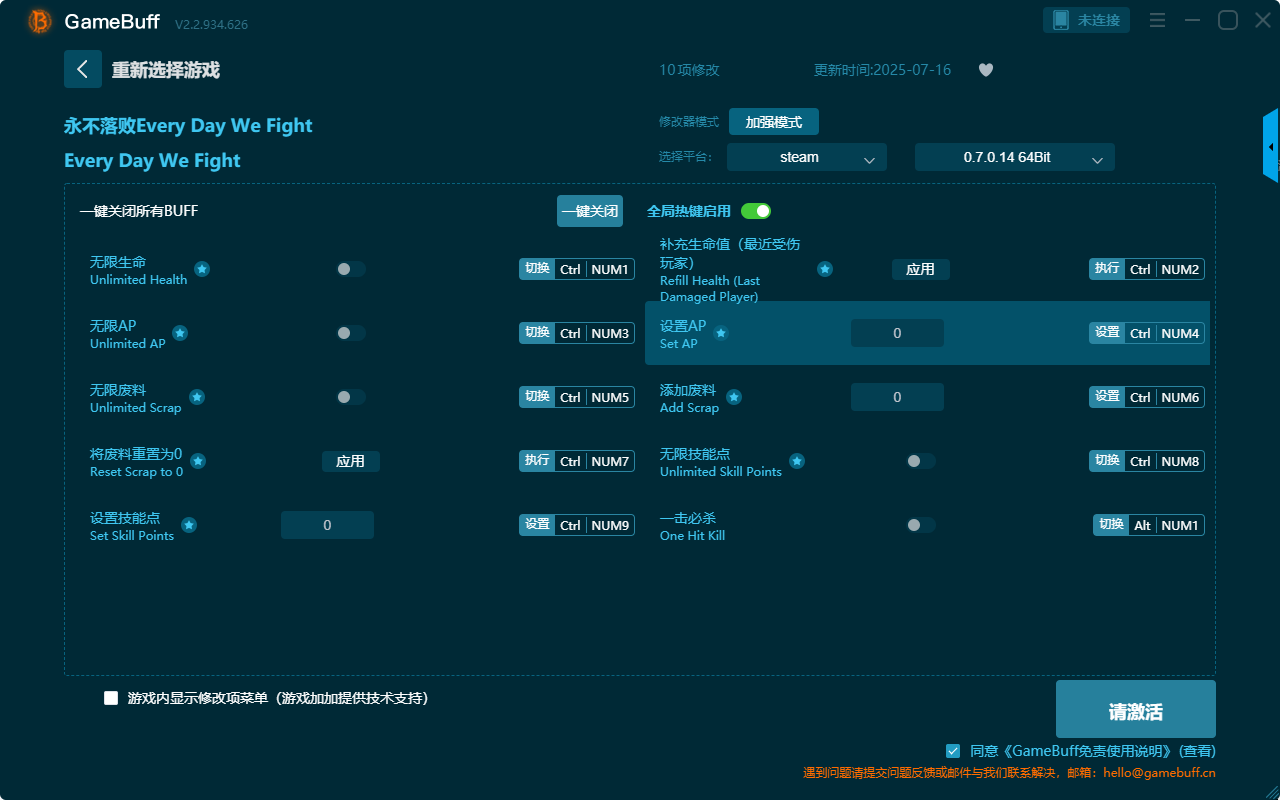Click star icon next to Unlimited Health
This screenshot has height=800, width=1280.
point(202,269)
